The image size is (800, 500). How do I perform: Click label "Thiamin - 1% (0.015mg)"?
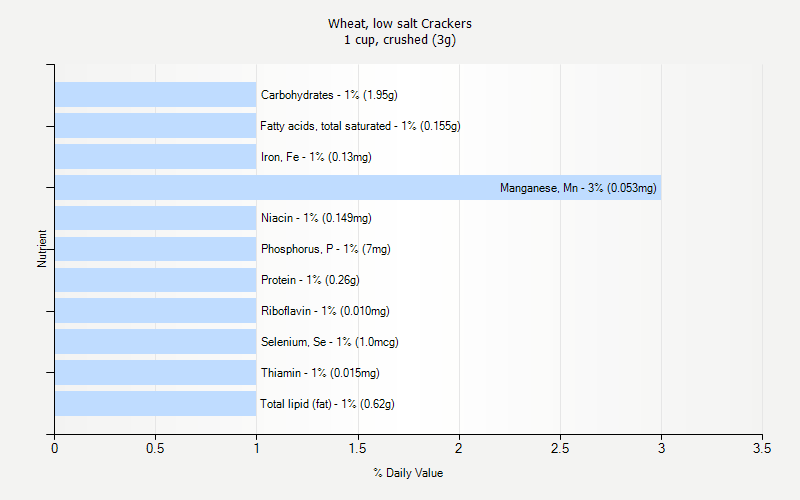[x=320, y=373]
